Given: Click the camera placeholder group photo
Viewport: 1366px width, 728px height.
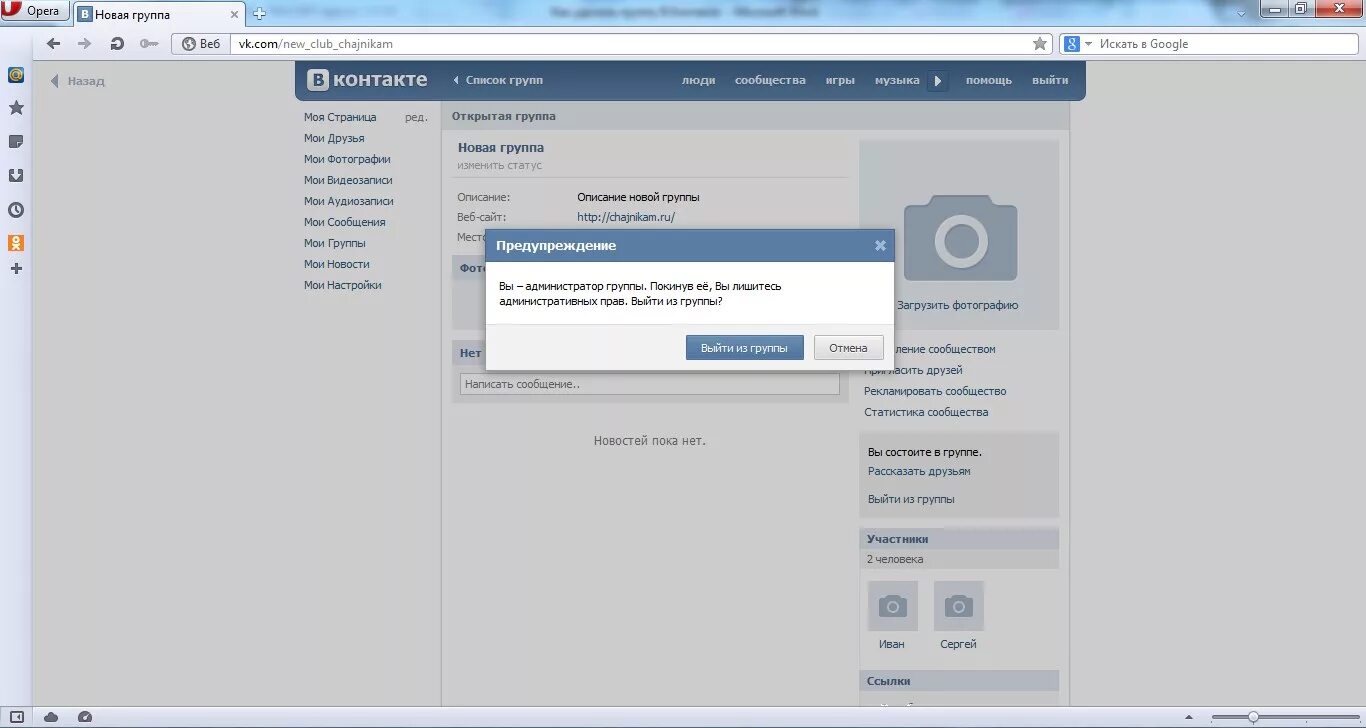Looking at the screenshot, I should [960, 238].
